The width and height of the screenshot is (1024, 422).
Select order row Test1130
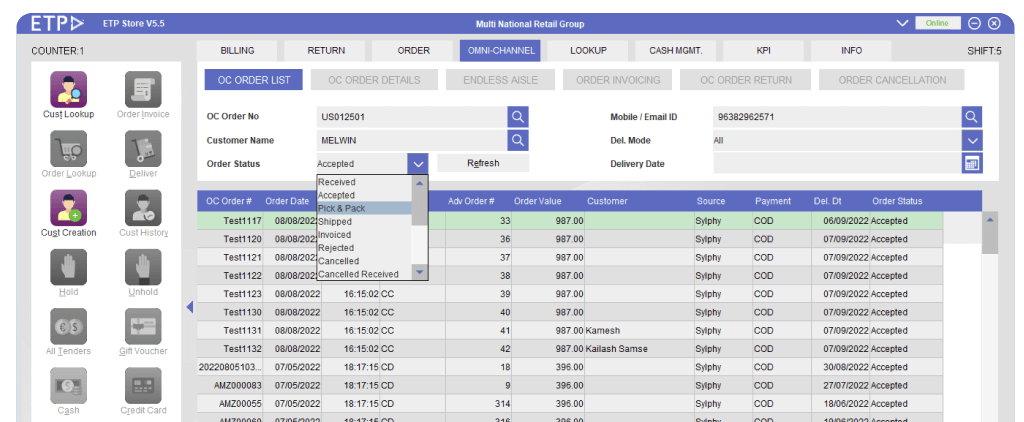(x=570, y=312)
